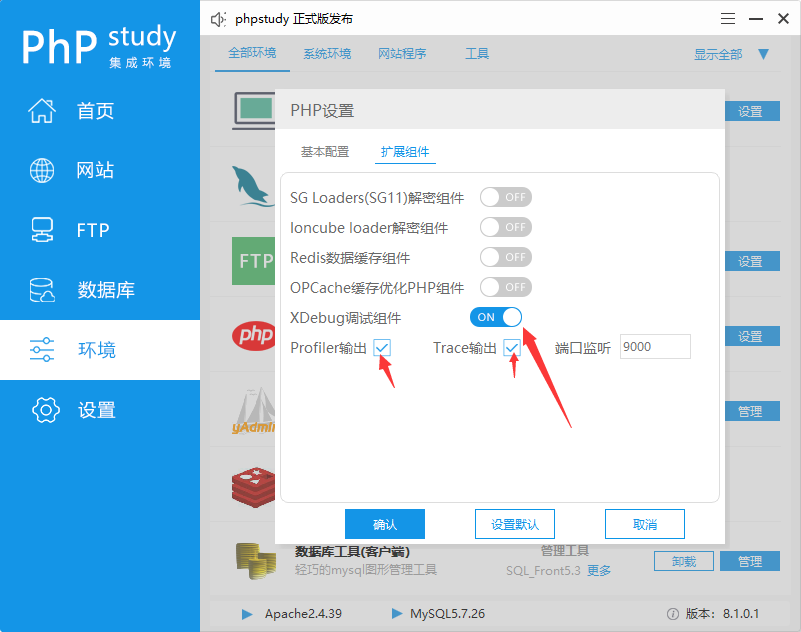Click the laptop monitor icon
801x632 pixels.
pyautogui.click(x=254, y=111)
